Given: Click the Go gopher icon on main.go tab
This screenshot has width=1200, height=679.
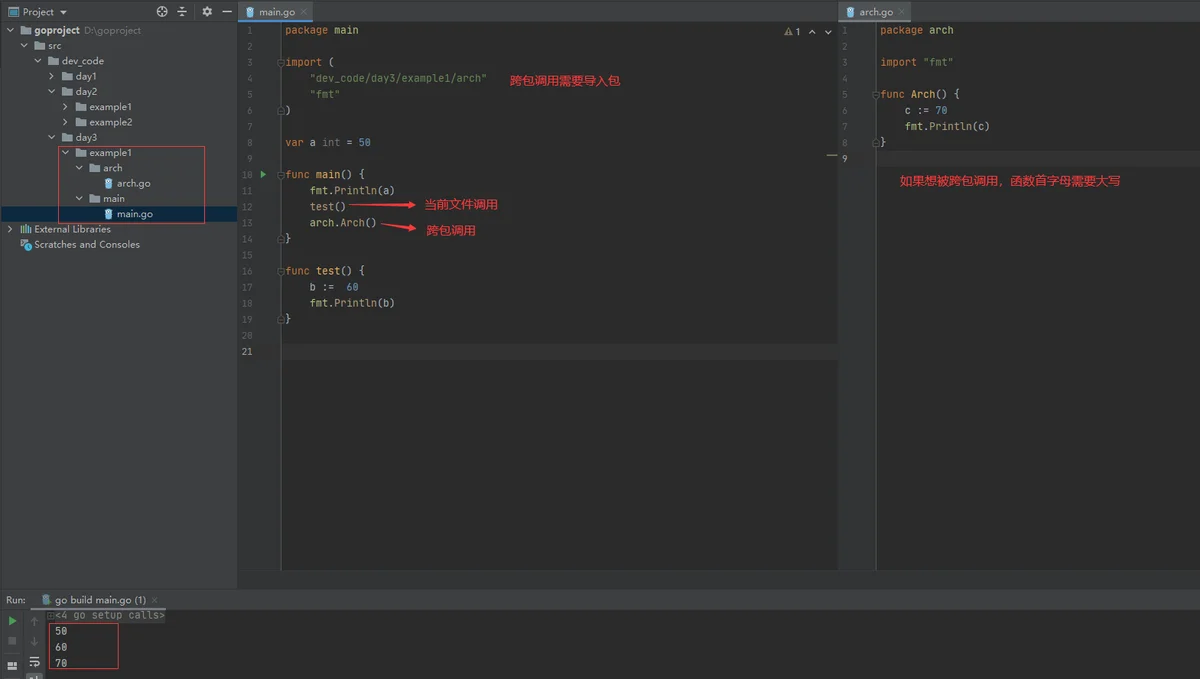Looking at the screenshot, I should [250, 12].
